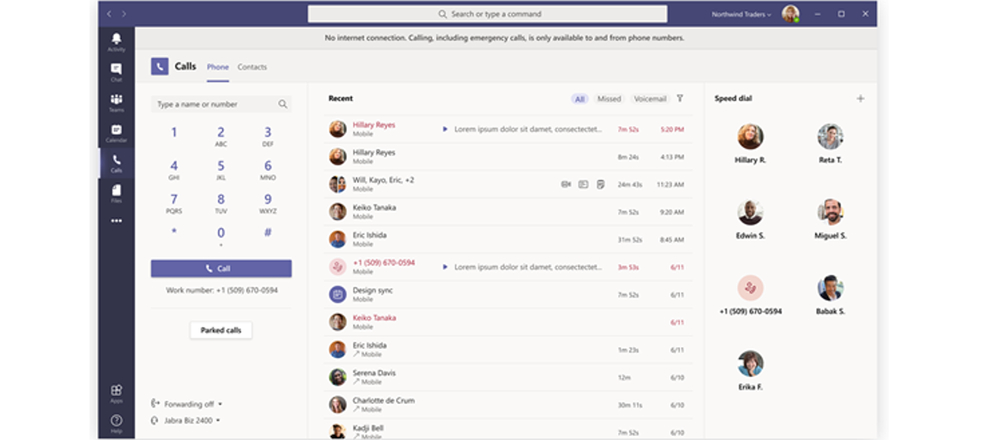
Task: Call Babak S. from speed dial
Action: click(x=830, y=295)
